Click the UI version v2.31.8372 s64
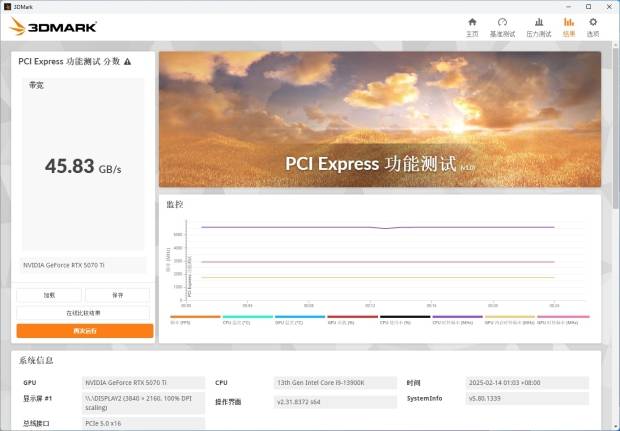Image resolution: width=620 pixels, height=431 pixels. click(335, 402)
